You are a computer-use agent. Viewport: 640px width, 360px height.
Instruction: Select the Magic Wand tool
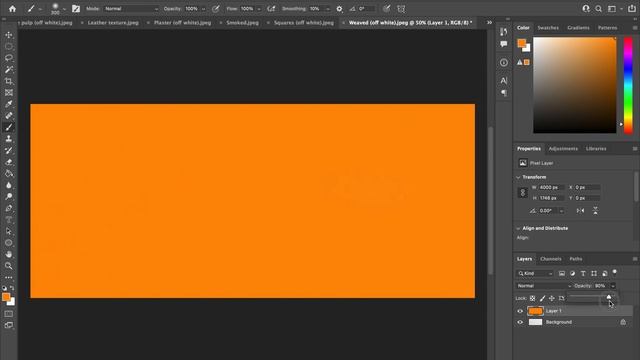pos(9,70)
